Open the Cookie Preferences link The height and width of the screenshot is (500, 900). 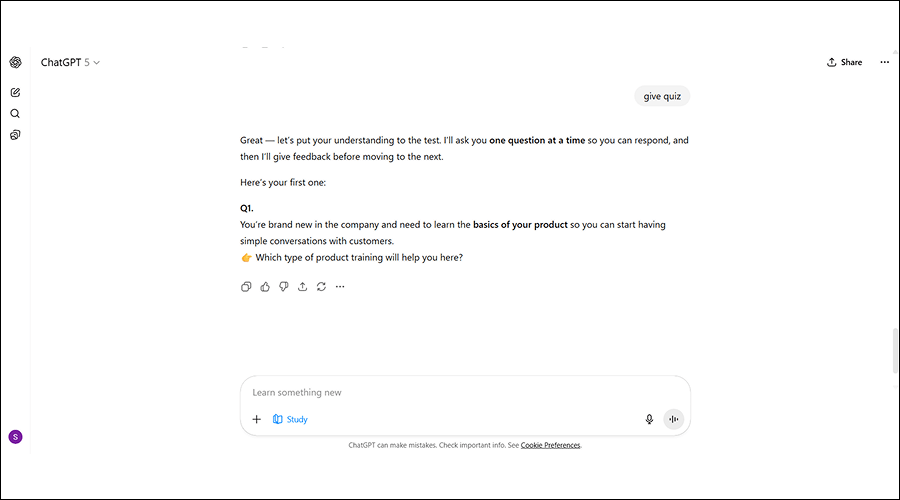point(550,445)
